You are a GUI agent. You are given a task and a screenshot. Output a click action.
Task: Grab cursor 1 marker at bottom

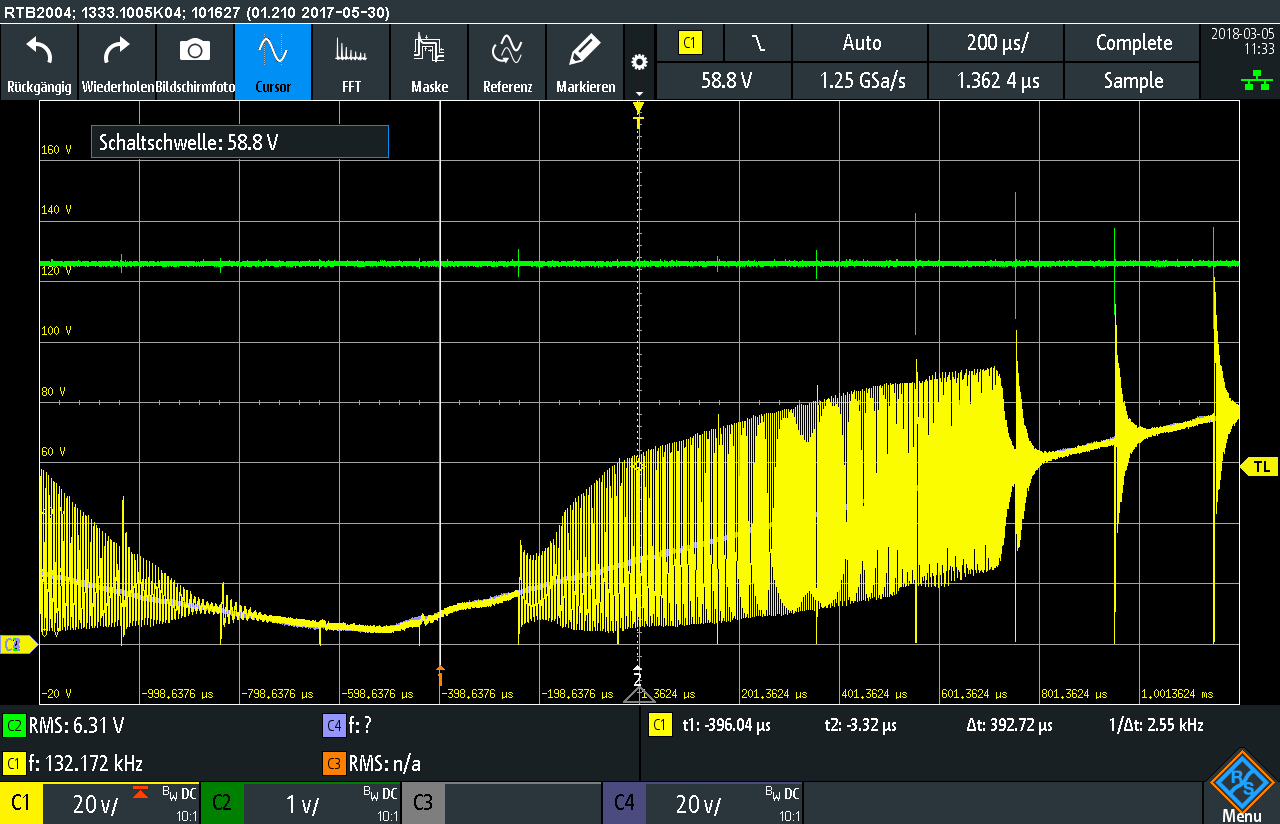pos(440,676)
